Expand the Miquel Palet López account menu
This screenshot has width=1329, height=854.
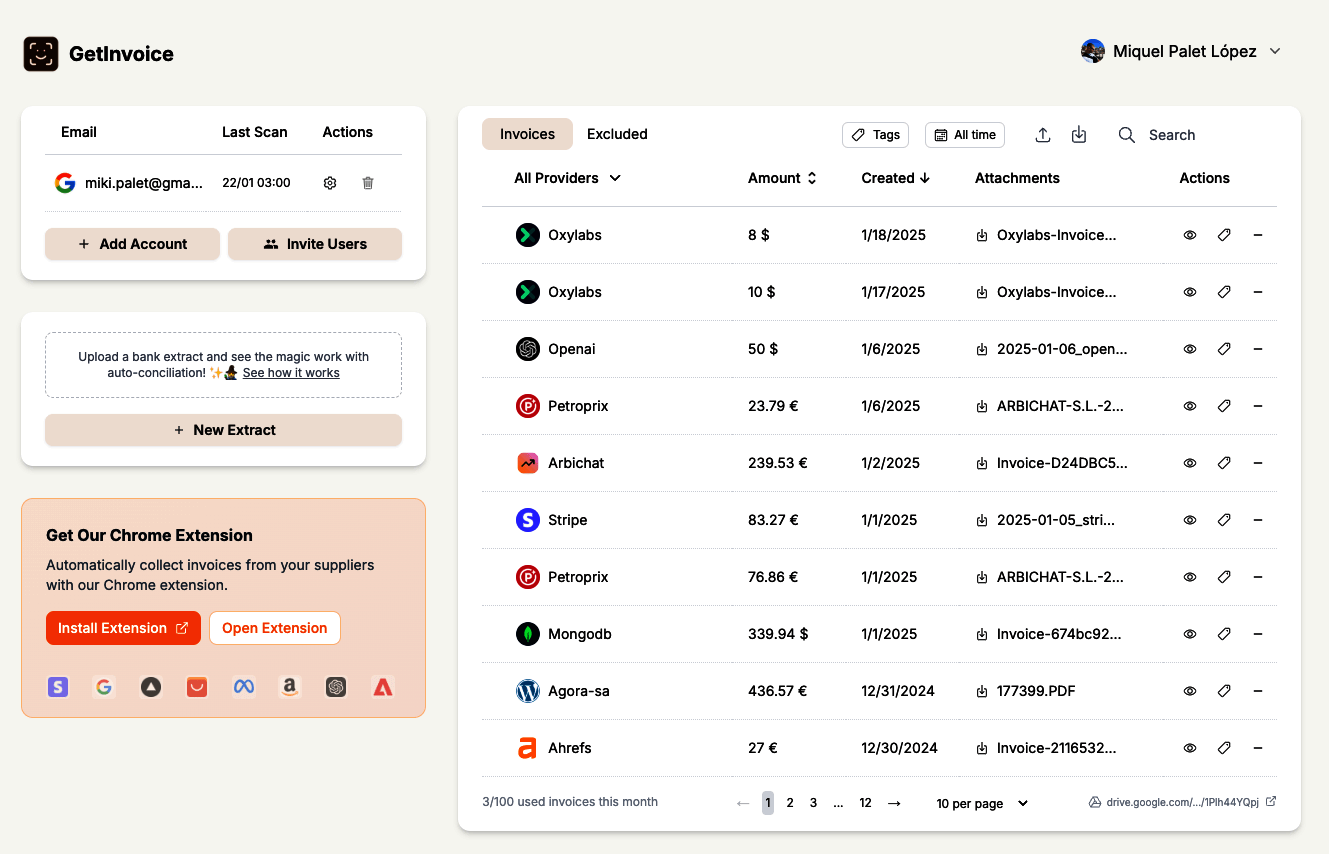[1183, 51]
